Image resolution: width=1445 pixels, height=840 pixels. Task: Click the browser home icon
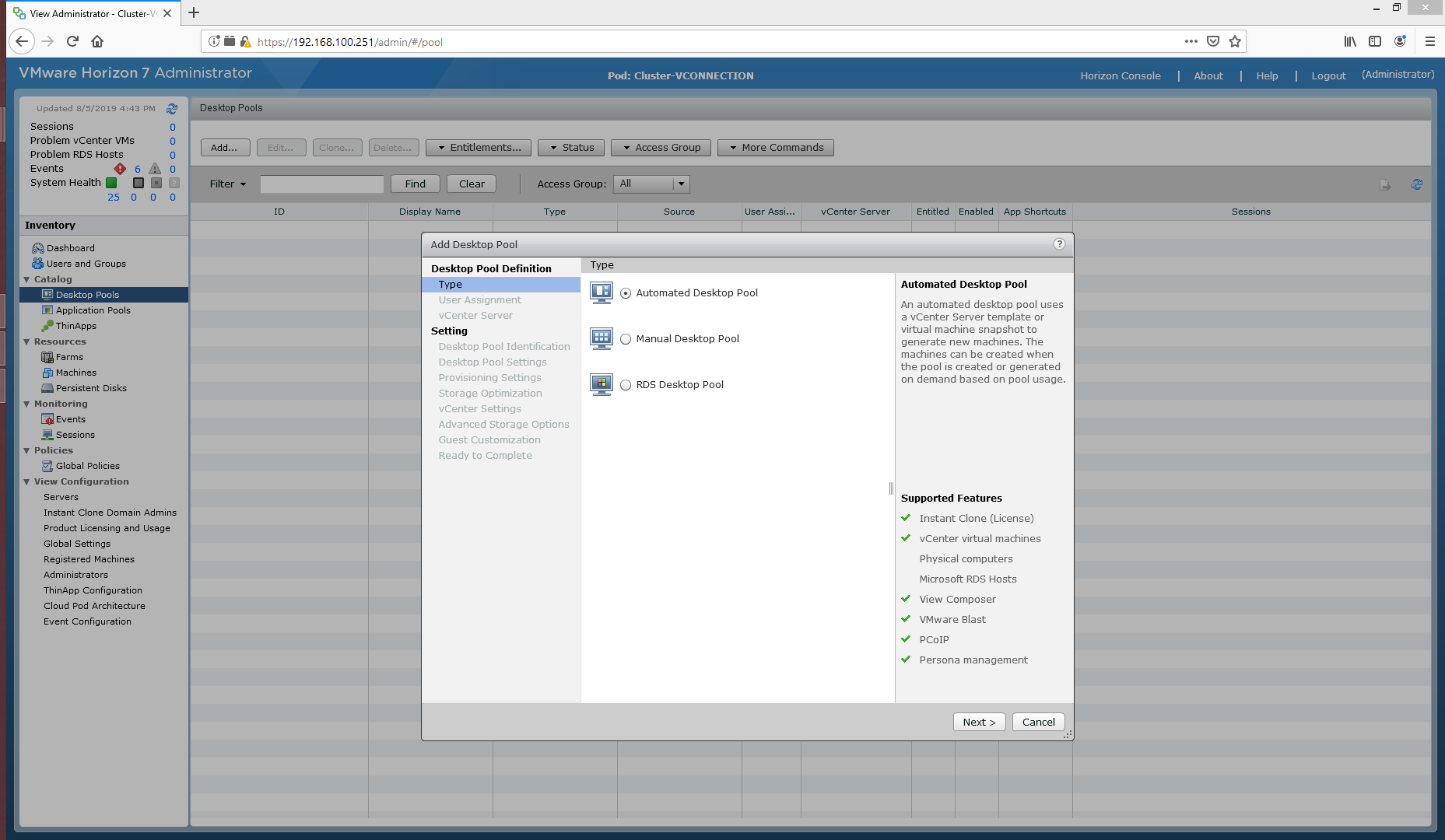97,41
